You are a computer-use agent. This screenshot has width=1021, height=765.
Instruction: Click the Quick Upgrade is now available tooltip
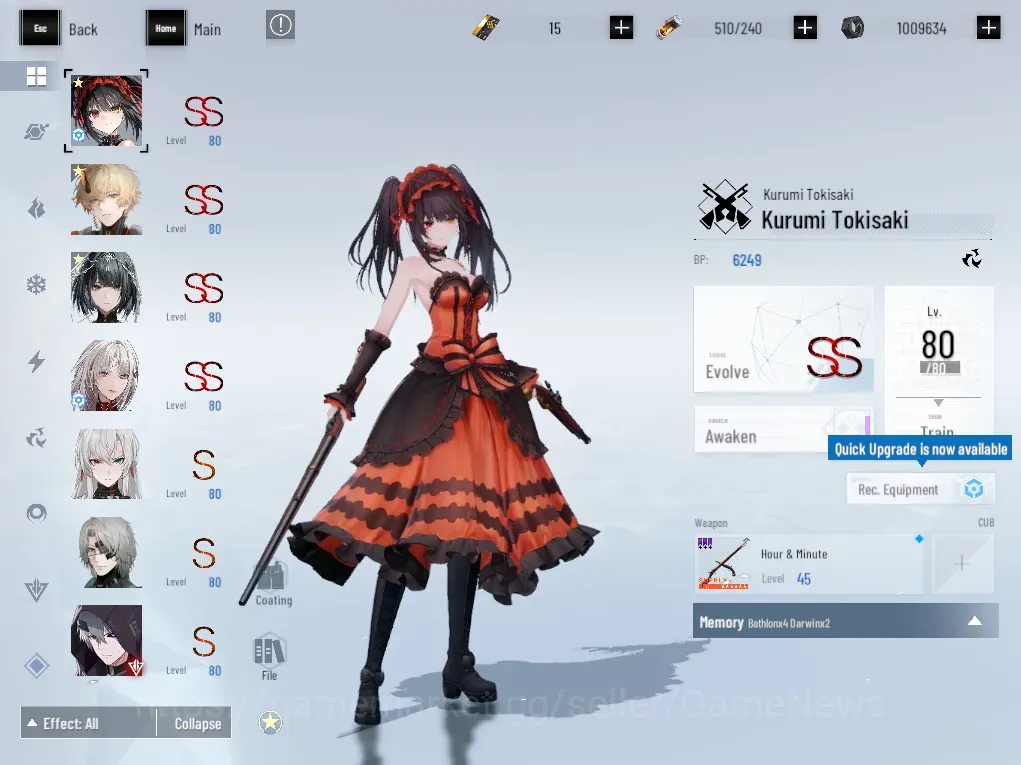[919, 449]
